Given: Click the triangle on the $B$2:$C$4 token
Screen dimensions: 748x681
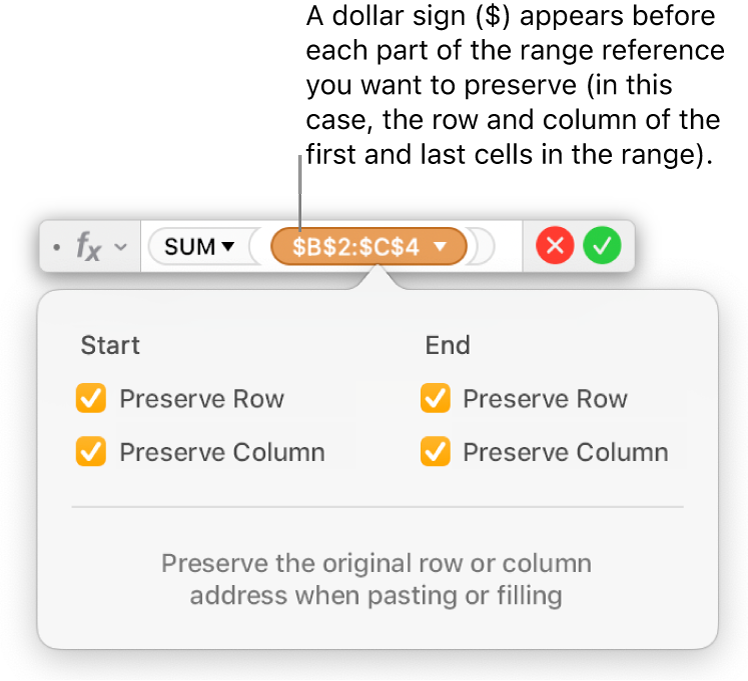Looking at the screenshot, I should (x=440, y=246).
